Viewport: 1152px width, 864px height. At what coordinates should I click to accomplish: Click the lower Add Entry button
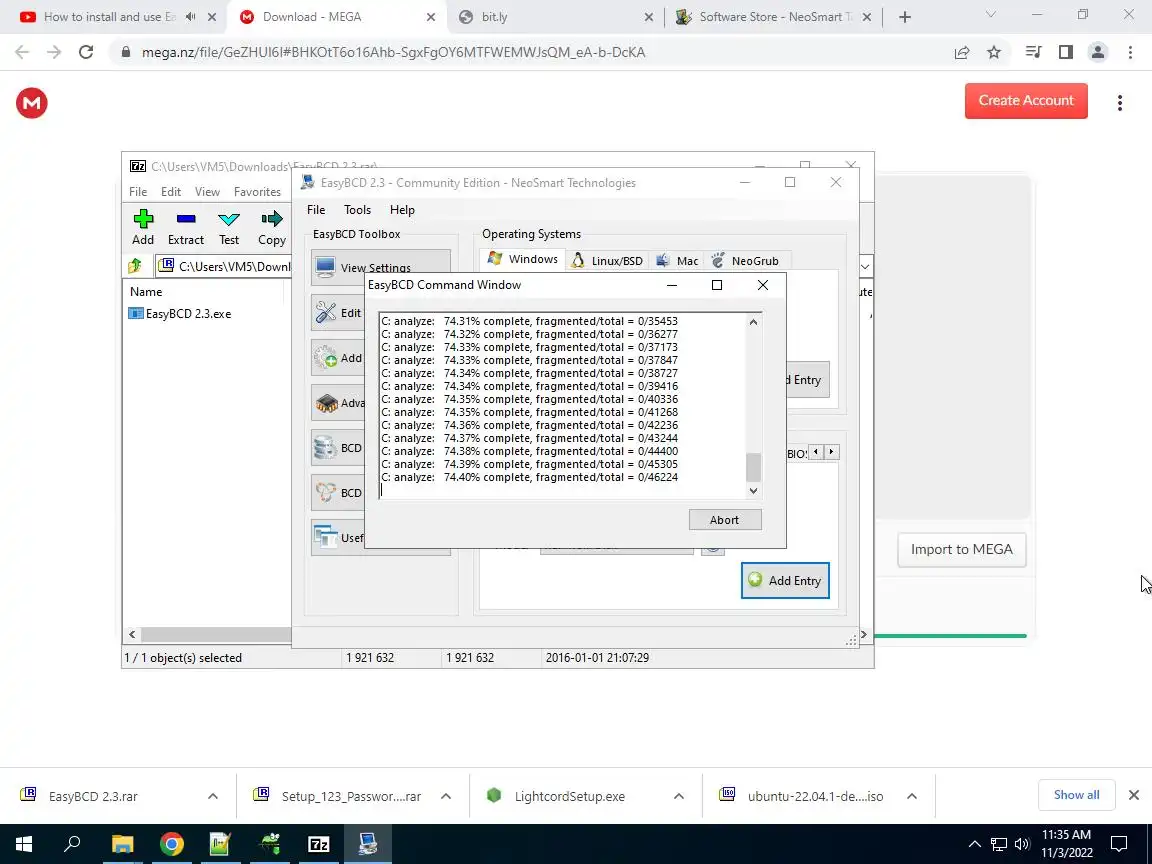(x=785, y=580)
